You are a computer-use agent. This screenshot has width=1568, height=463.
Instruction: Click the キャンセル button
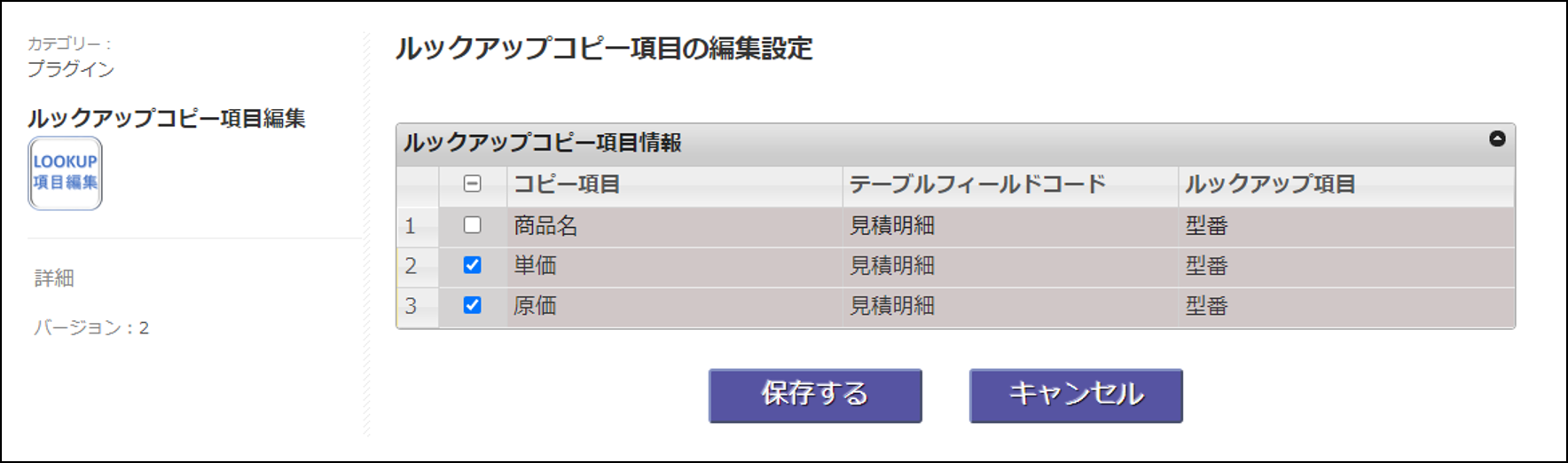[x=1076, y=396]
